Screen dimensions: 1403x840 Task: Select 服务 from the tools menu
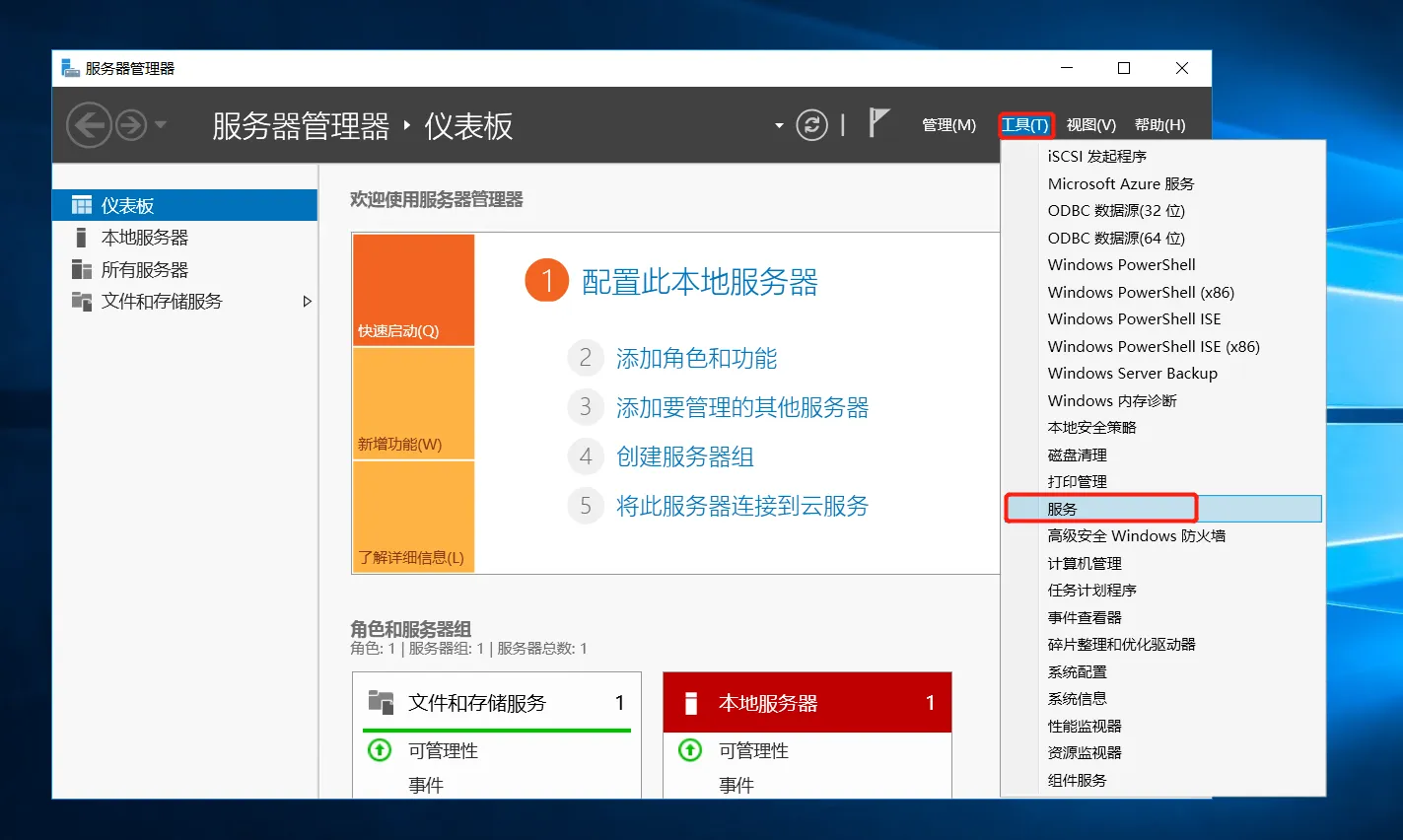(1063, 509)
